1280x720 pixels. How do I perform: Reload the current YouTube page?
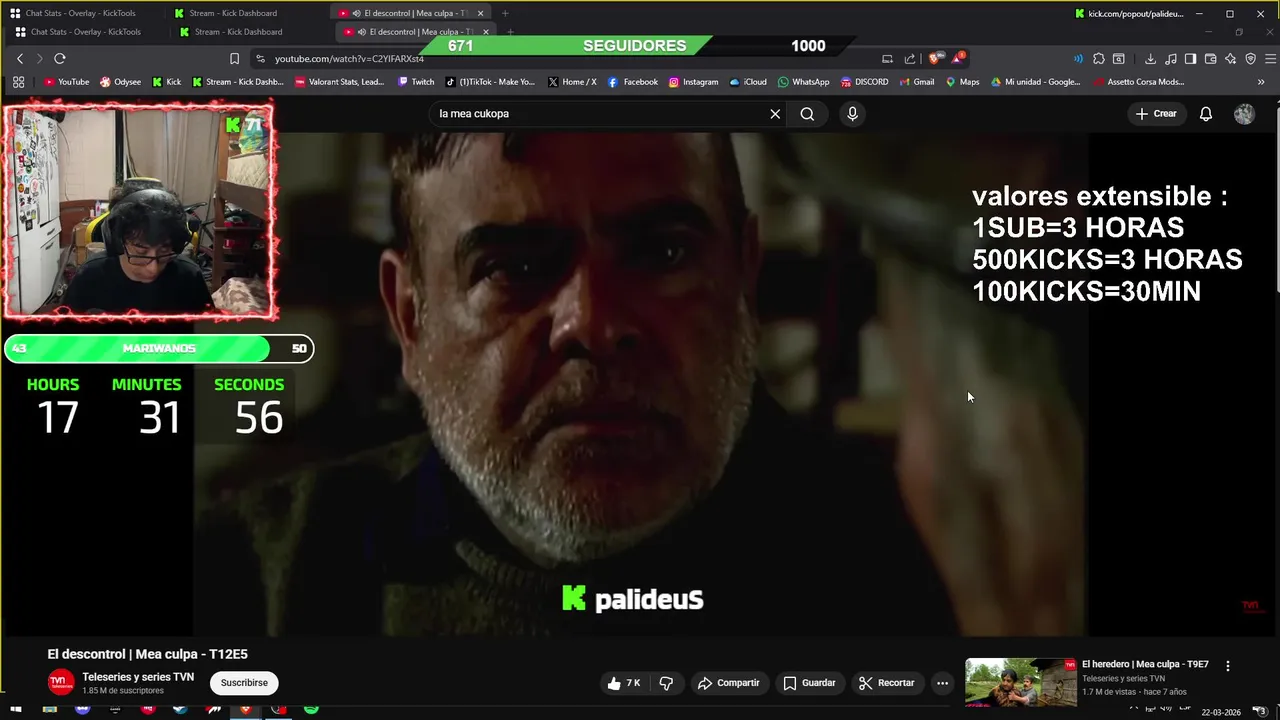coord(60,59)
